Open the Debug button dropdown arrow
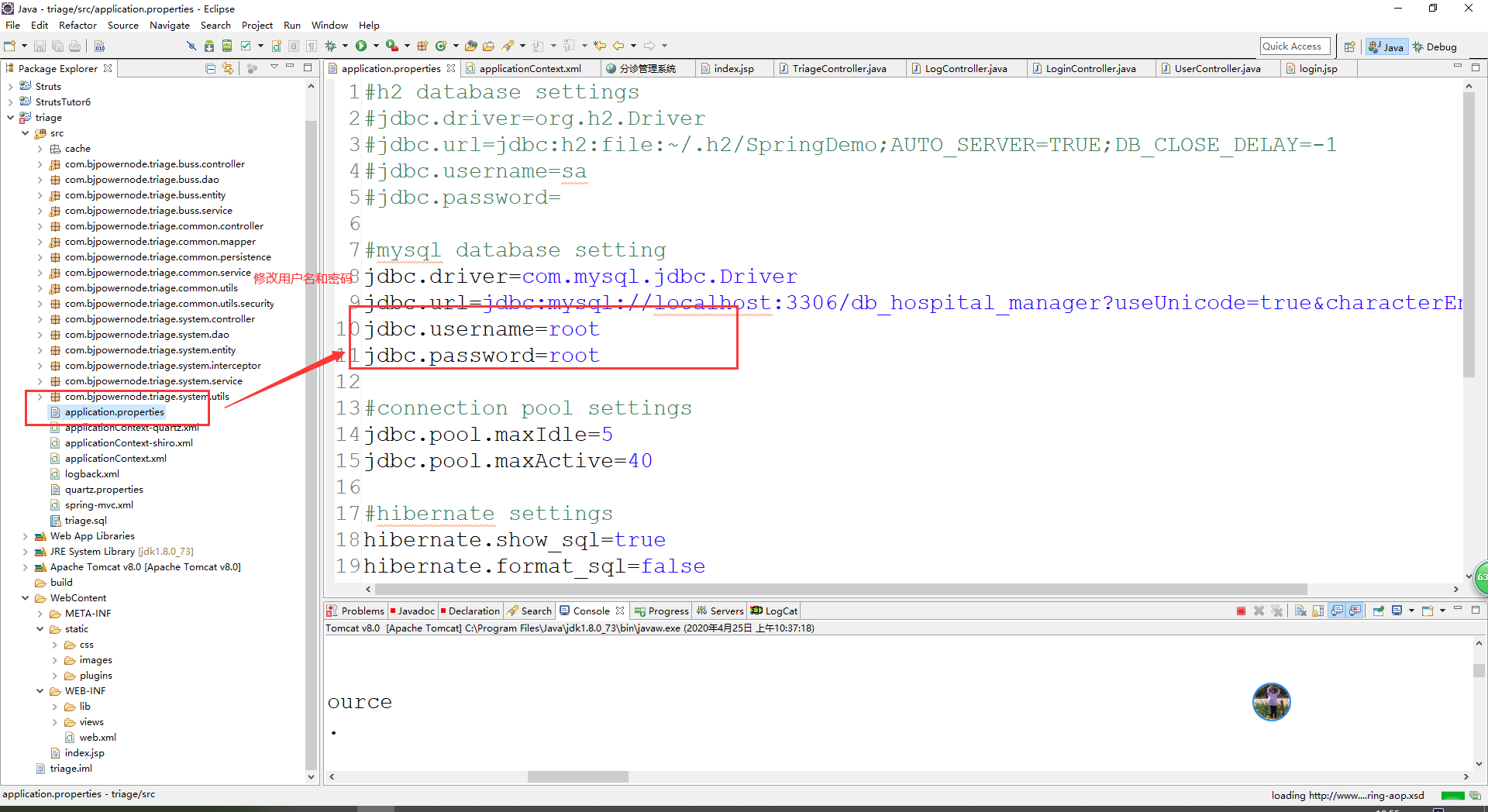The width and height of the screenshot is (1488, 812). pos(345,46)
